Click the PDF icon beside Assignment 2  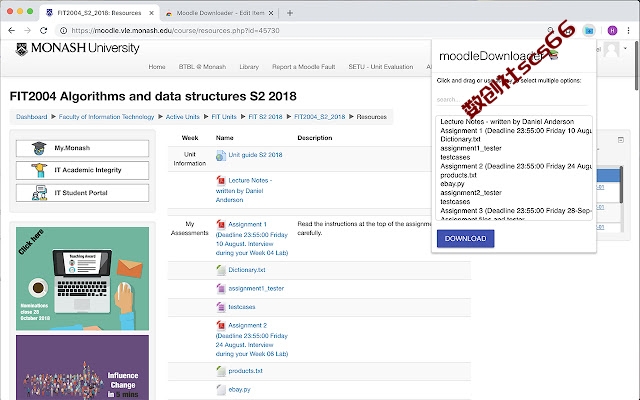coord(221,325)
